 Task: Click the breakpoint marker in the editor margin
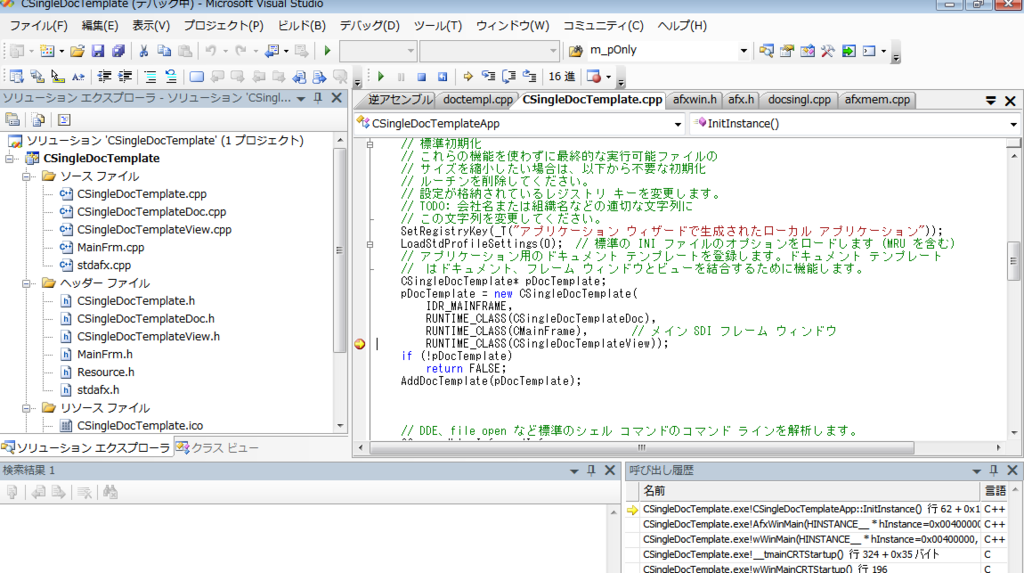click(360, 344)
